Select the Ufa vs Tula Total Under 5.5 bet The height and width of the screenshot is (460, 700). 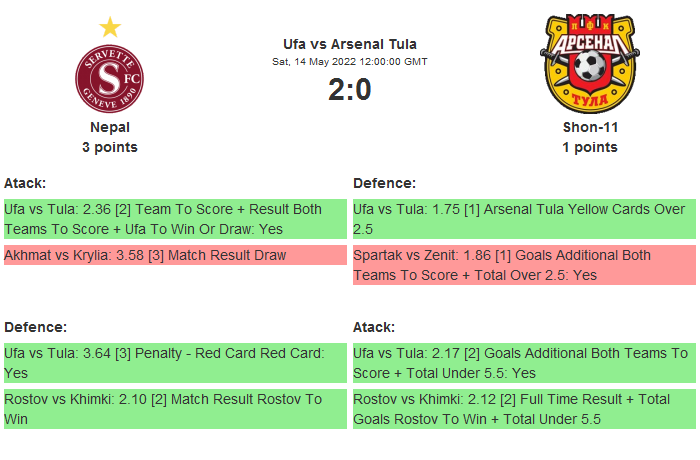[x=524, y=363]
